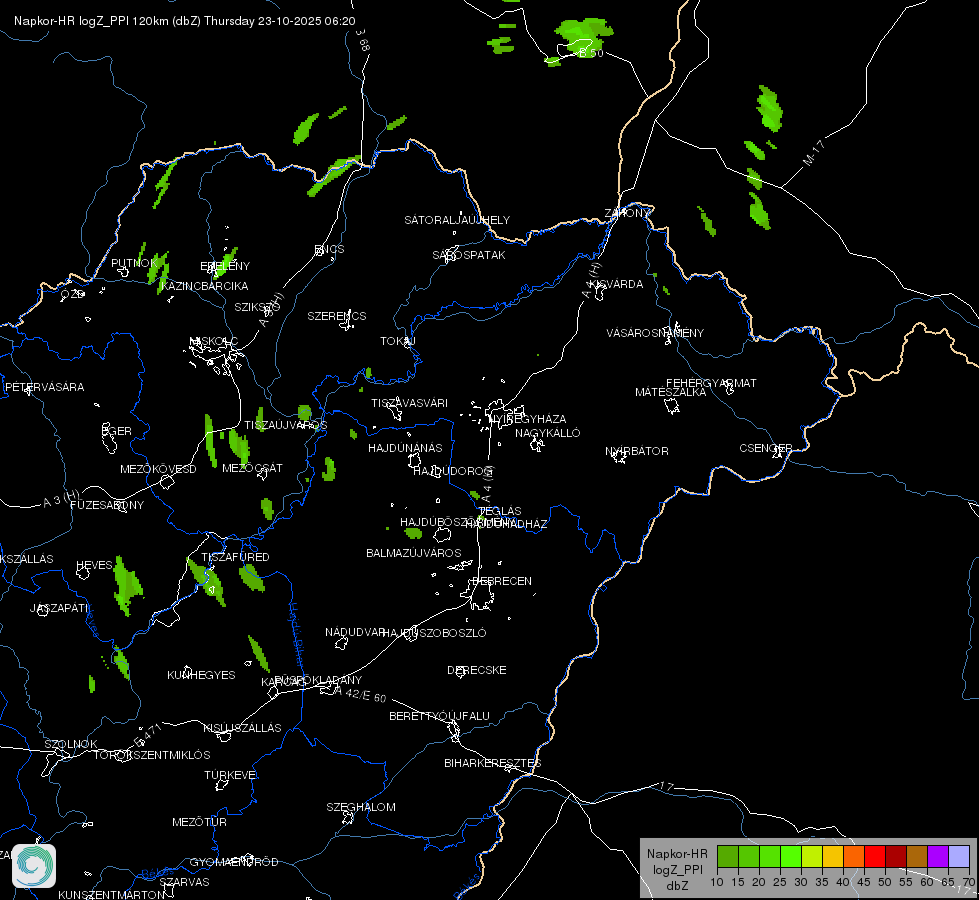
Task: Click the Napkor-HR label in the legend
Action: pyautogui.click(x=677, y=854)
